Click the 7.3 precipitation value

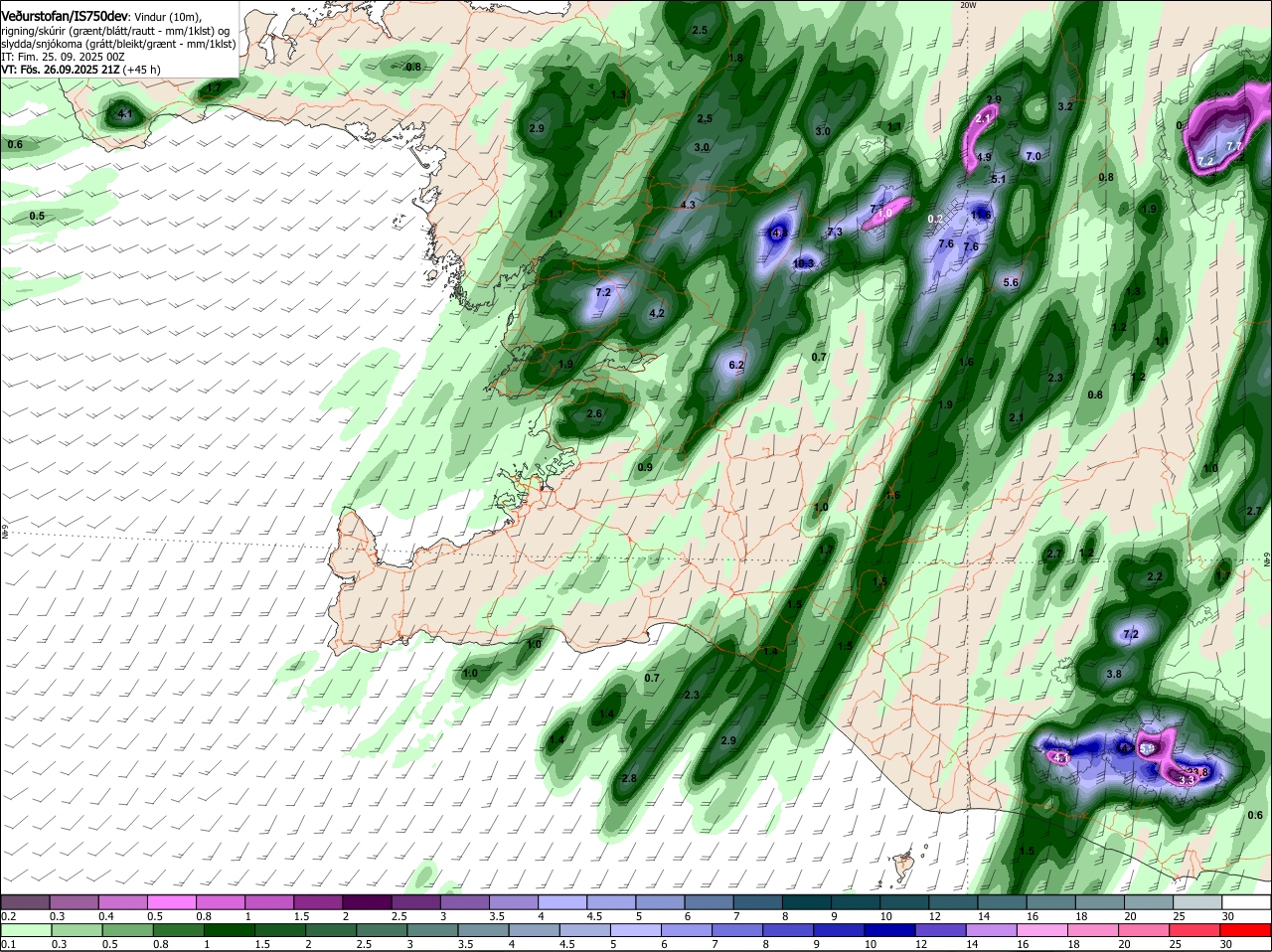tap(835, 232)
